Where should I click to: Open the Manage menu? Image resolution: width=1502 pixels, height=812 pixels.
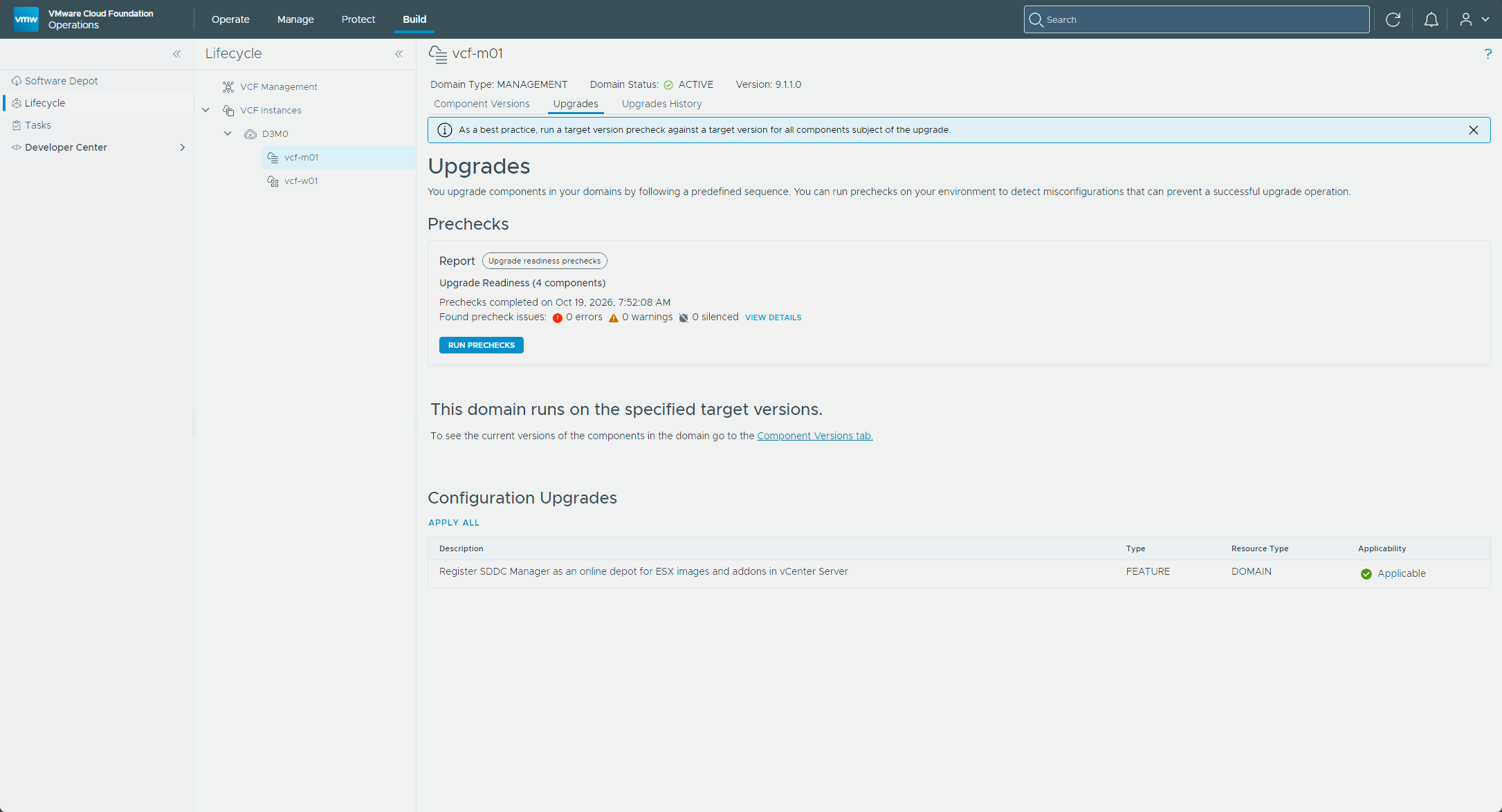[x=295, y=19]
